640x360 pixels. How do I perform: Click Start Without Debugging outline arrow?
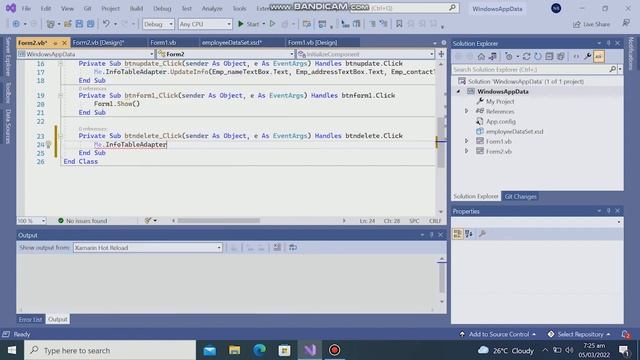273,24
